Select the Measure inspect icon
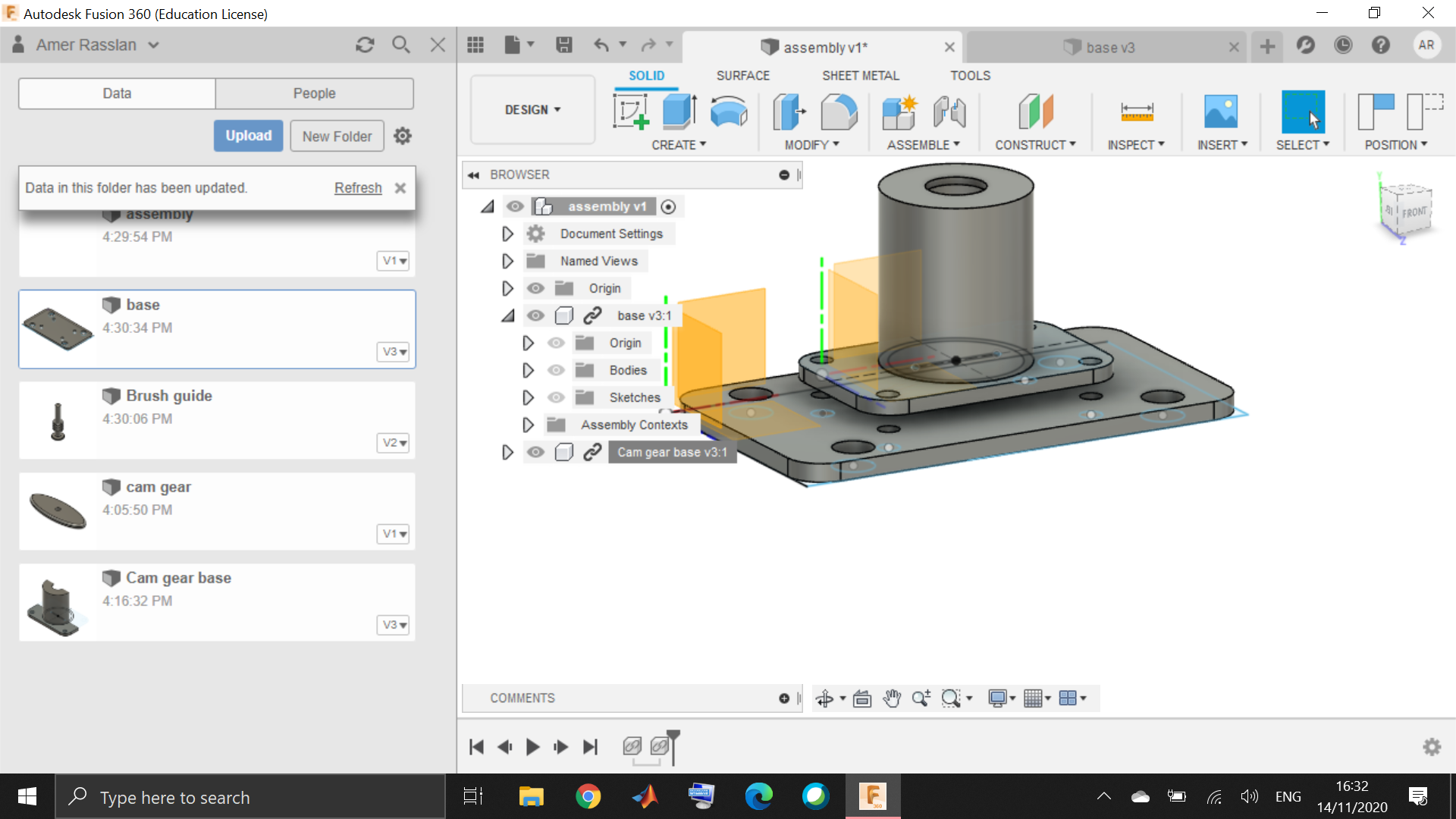Screen dimensions: 1456x819 (1137, 112)
